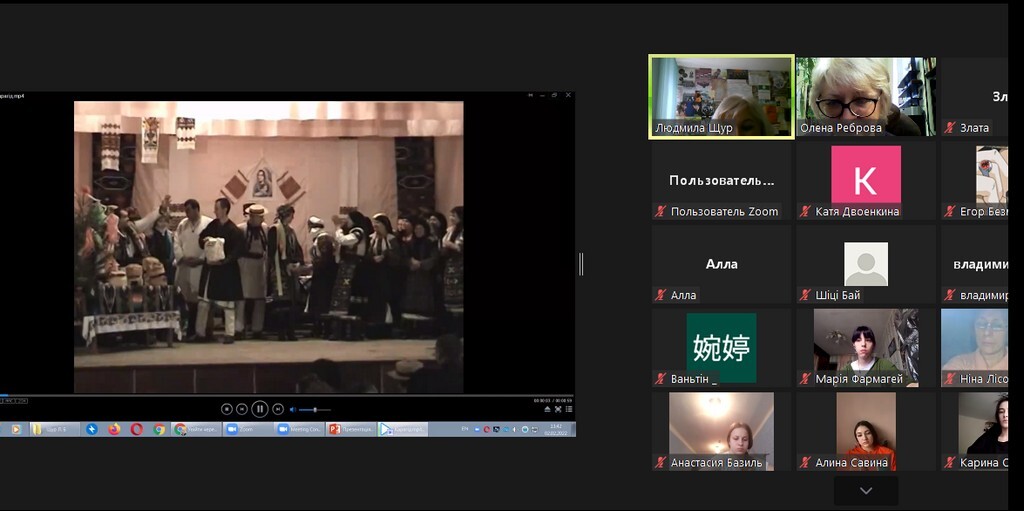Skip to next track in the media player

(x=278, y=409)
